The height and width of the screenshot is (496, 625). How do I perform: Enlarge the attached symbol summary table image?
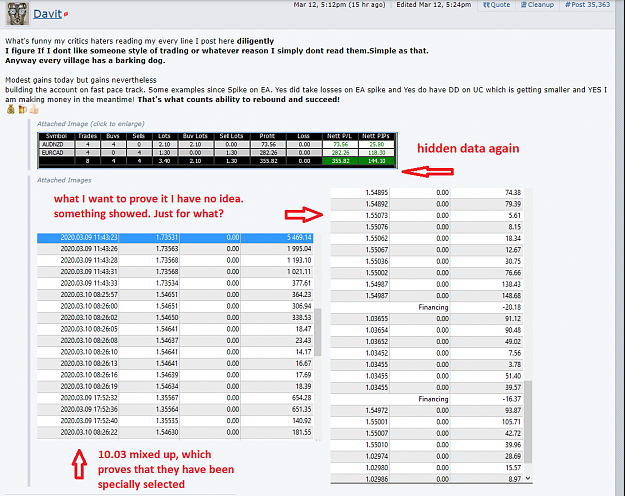tap(217, 150)
